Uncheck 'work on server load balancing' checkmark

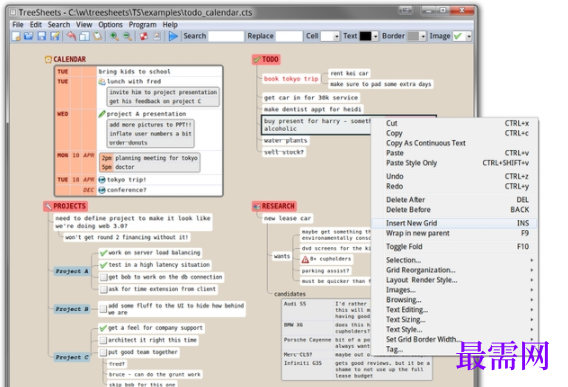click(104, 253)
